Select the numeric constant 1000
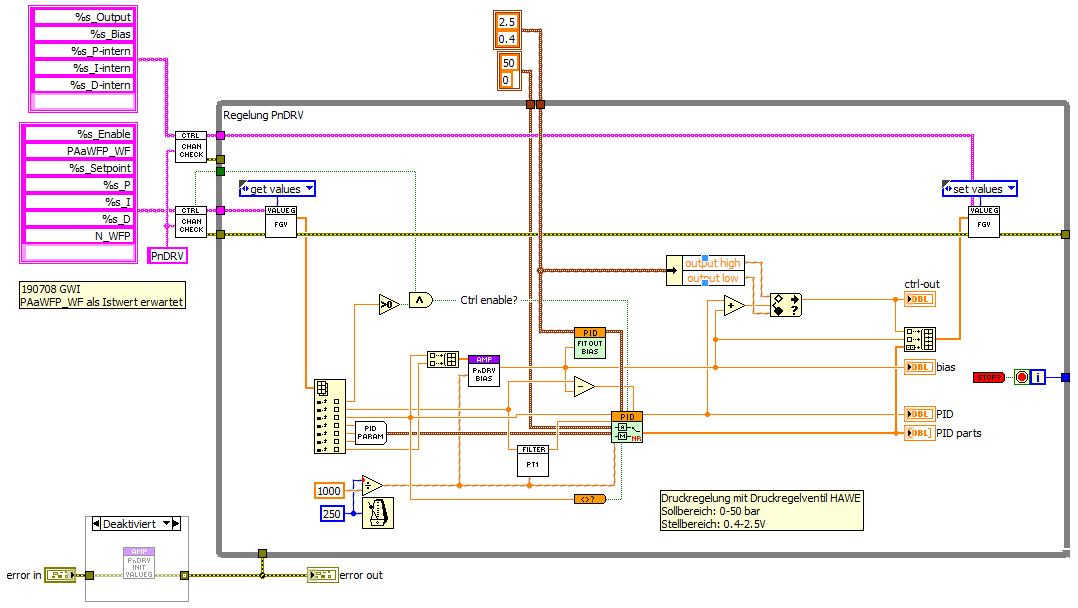This screenshot has height=608, width=1078. 329,490
